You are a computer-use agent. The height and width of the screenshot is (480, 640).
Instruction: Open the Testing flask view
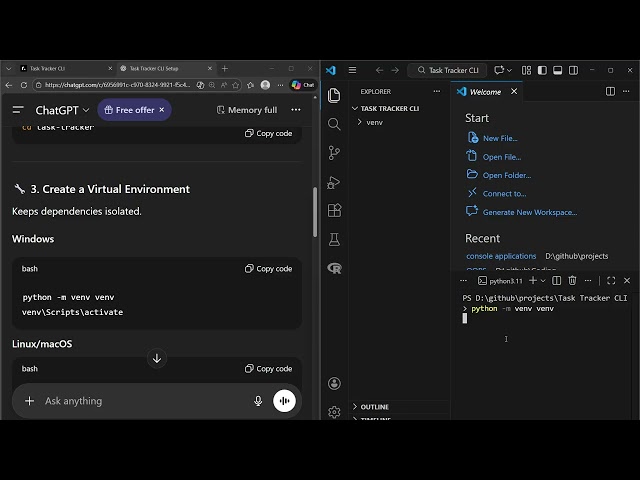[x=334, y=239]
